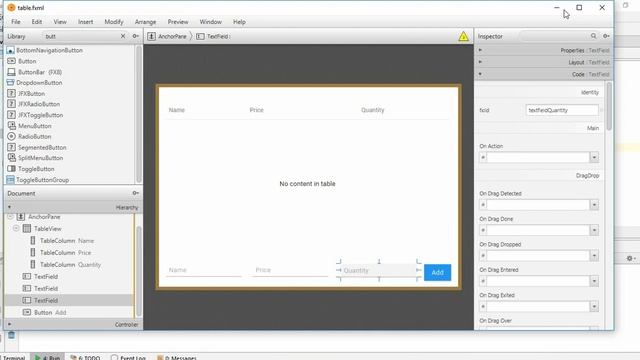Select ToggleButtonGroup library item
640x360 pixels.
(x=42, y=180)
